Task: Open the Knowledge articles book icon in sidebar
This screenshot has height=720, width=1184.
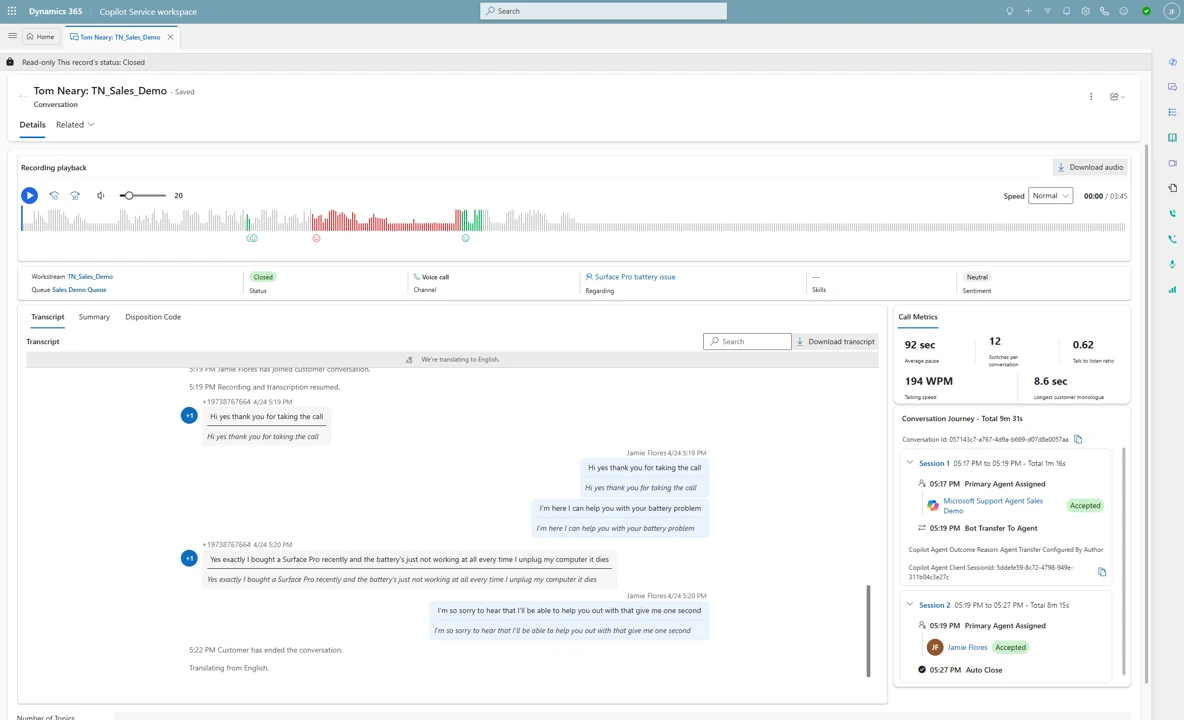Action: point(1172,139)
